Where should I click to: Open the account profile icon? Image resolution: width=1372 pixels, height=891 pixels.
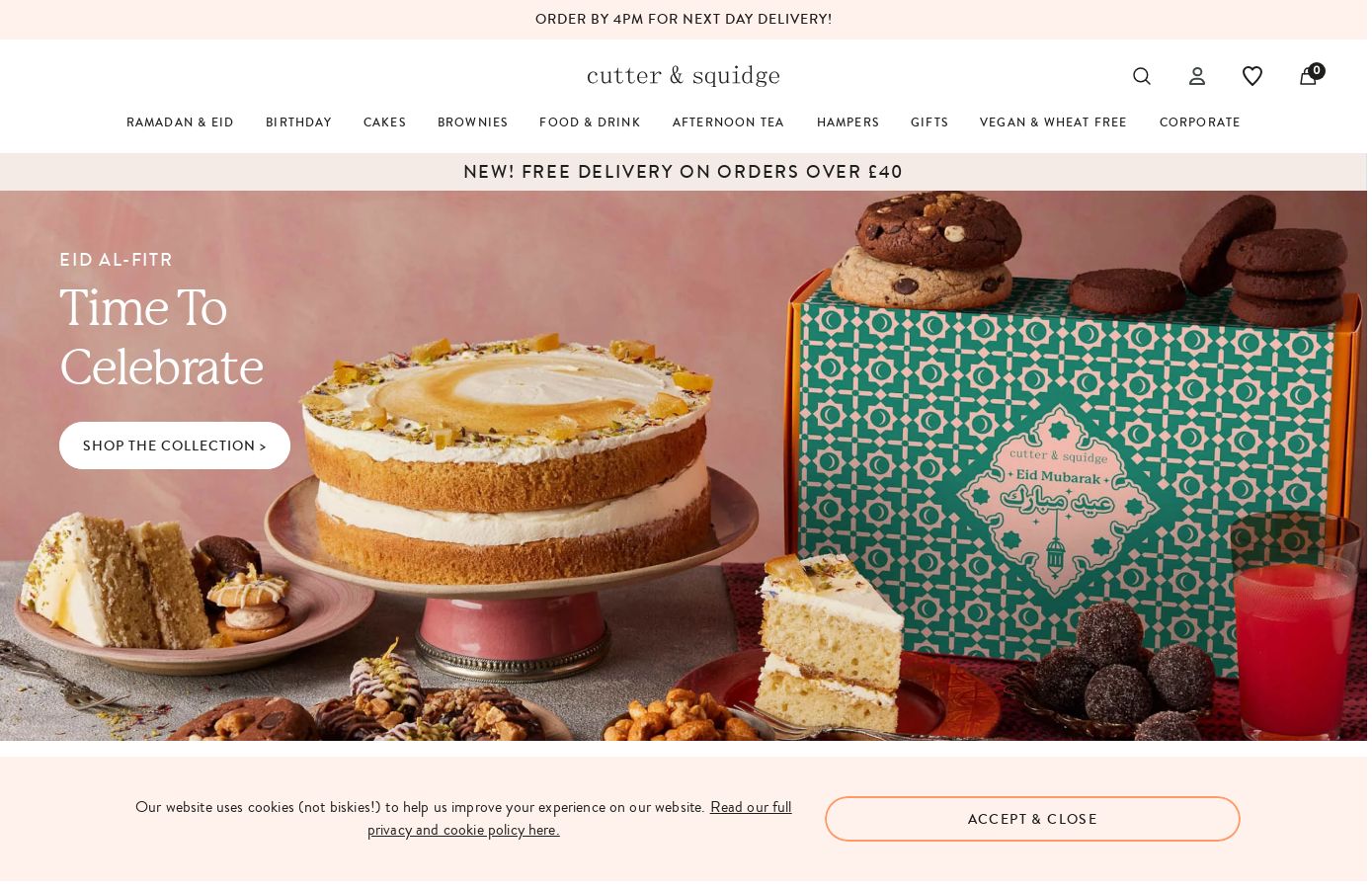[1196, 76]
